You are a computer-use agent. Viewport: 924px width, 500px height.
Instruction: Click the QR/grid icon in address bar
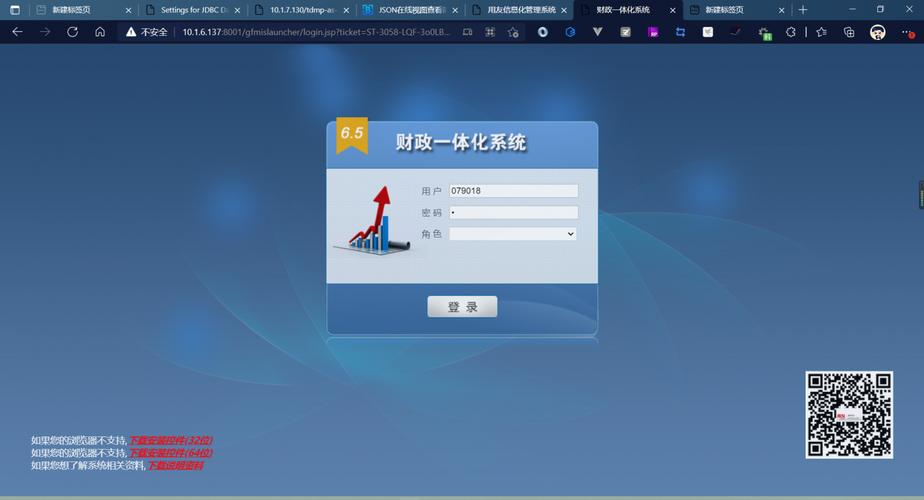point(490,32)
